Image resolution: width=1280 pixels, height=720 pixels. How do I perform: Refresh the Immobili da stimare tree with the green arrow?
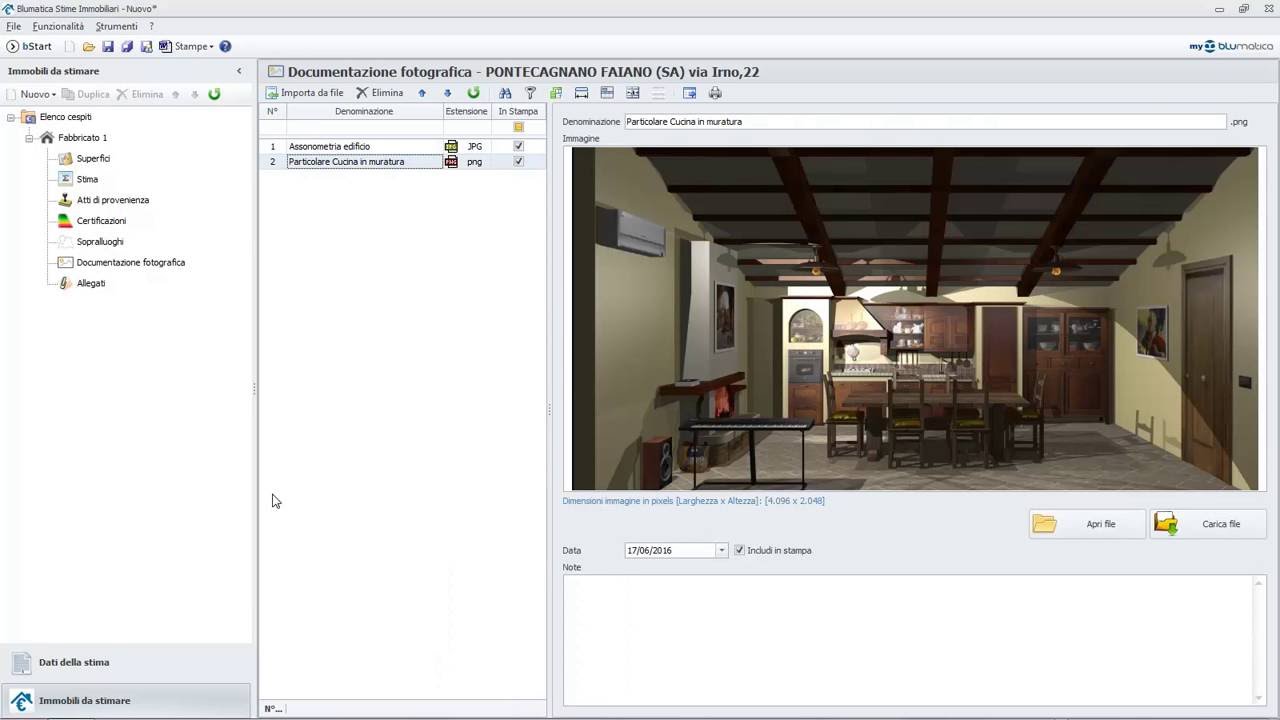(214, 94)
